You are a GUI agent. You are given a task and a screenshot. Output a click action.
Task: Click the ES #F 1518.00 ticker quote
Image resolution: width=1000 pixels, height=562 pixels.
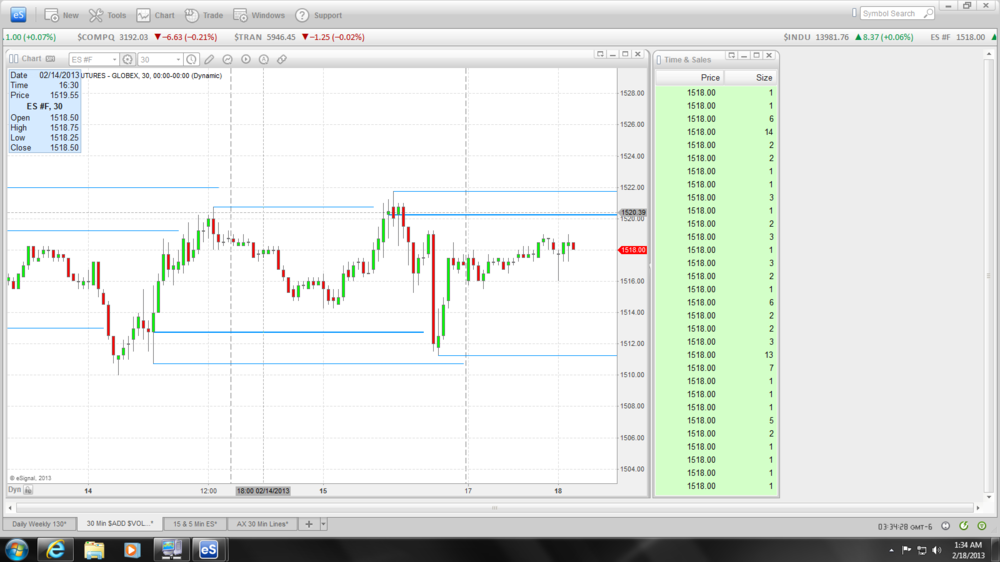(957, 37)
